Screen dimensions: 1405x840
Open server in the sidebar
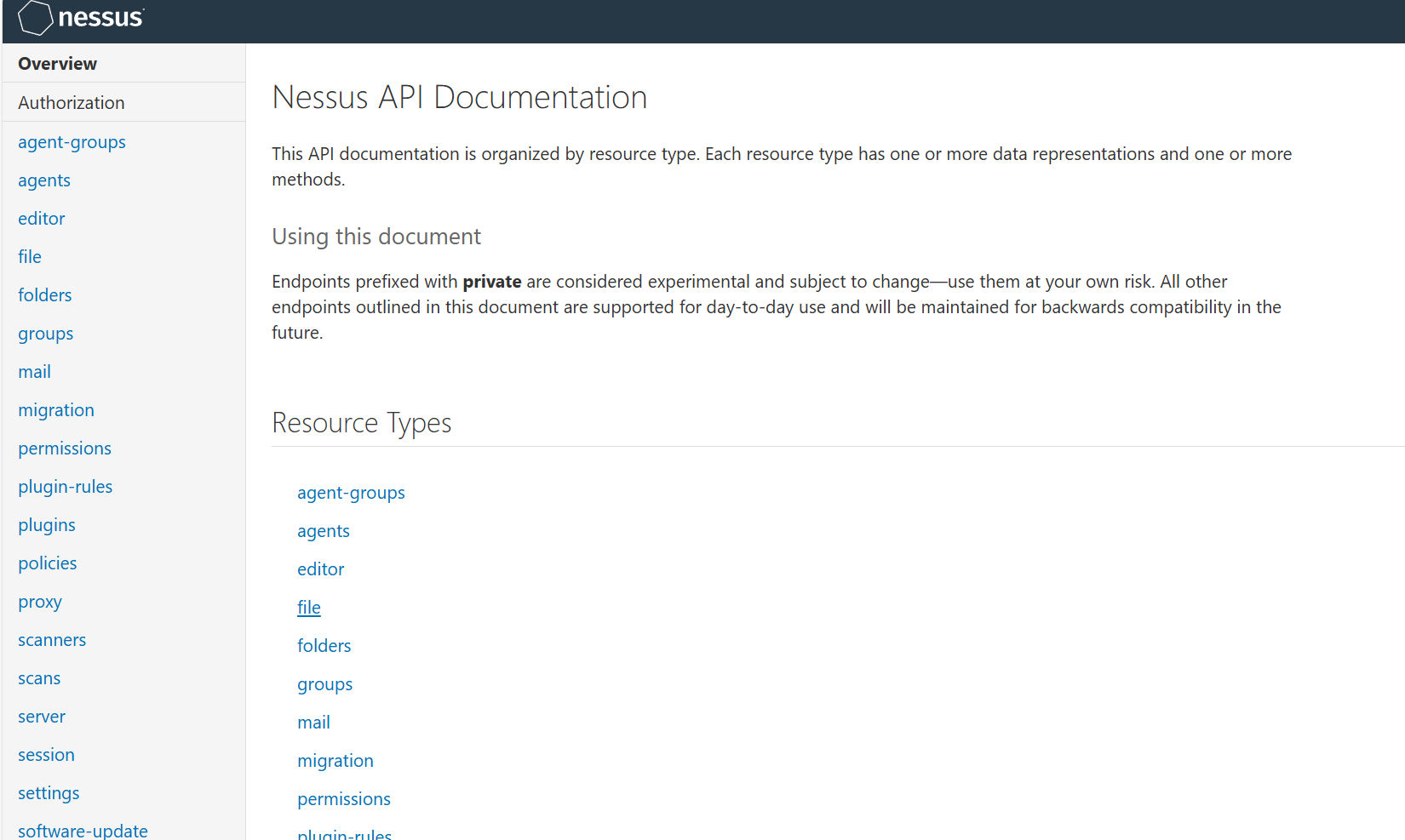pyautogui.click(x=42, y=717)
